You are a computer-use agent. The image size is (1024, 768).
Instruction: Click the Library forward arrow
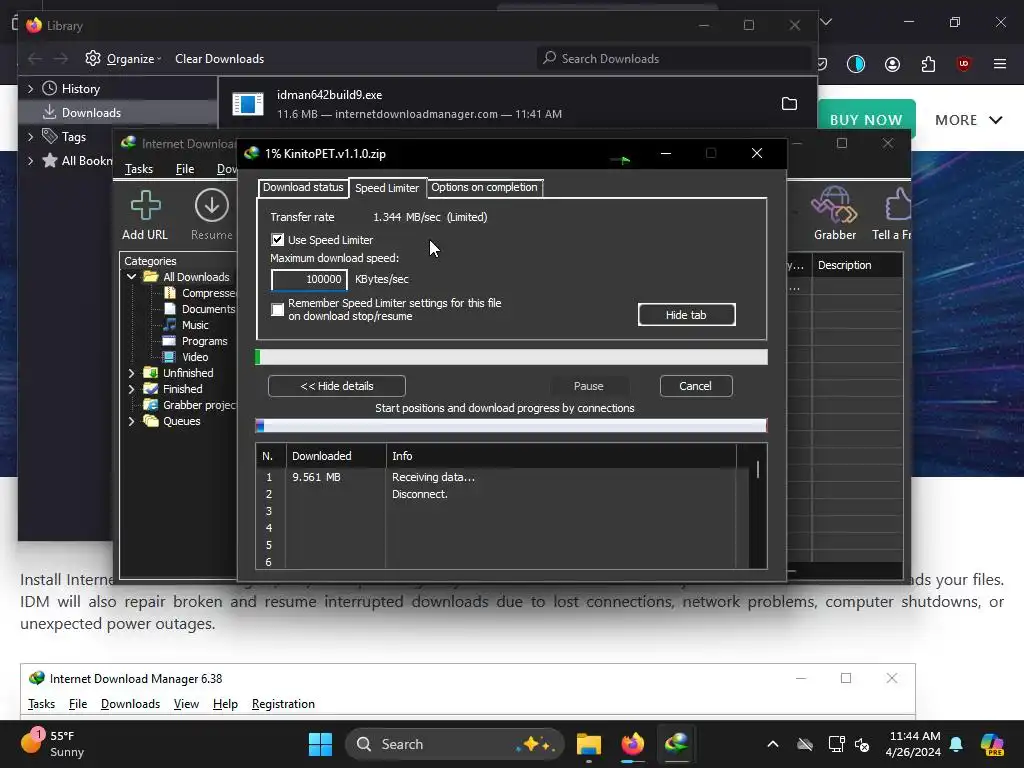pos(61,59)
